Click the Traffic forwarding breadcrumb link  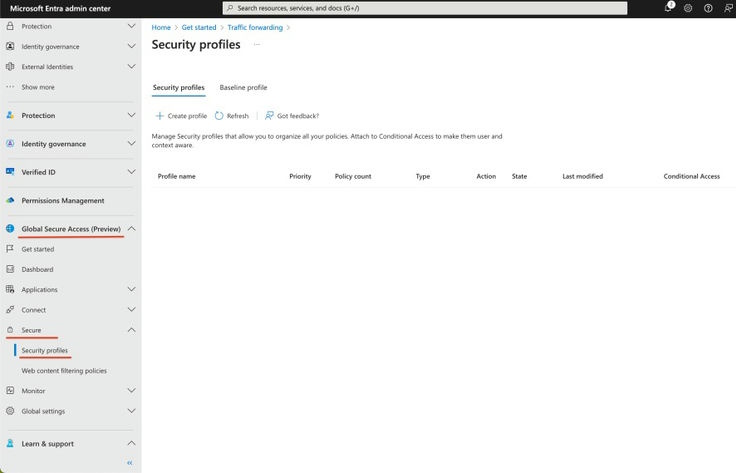click(x=255, y=27)
